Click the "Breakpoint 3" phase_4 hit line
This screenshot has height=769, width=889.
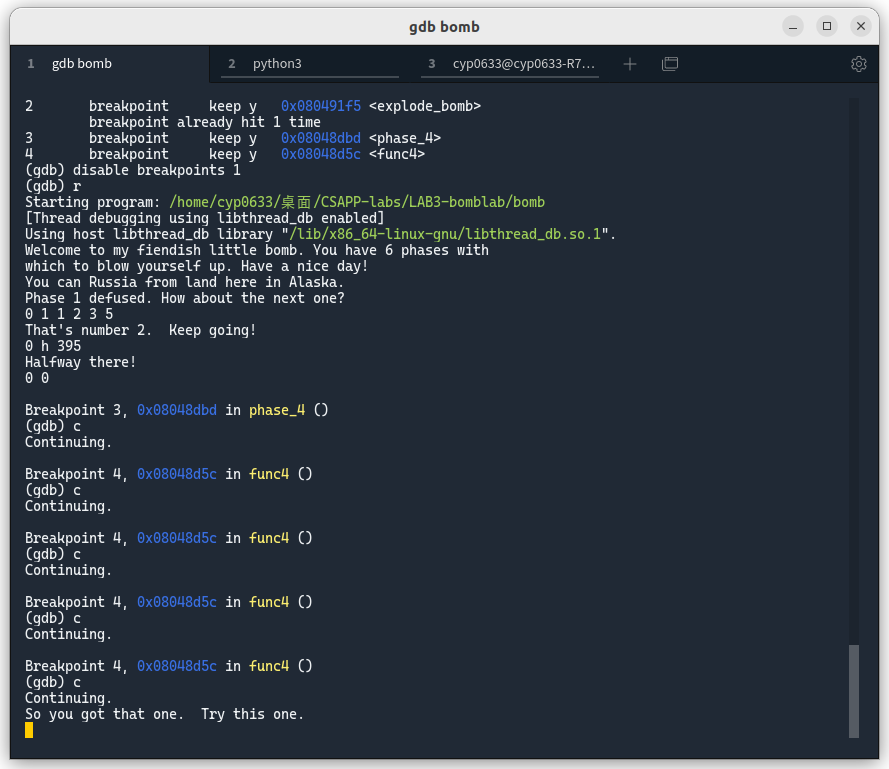pyautogui.click(x=177, y=411)
